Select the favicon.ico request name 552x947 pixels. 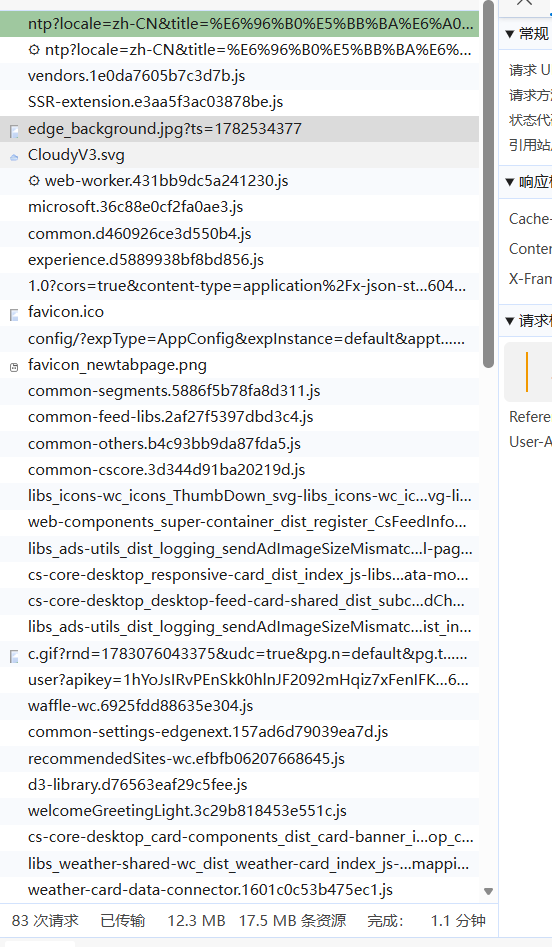click(66, 312)
